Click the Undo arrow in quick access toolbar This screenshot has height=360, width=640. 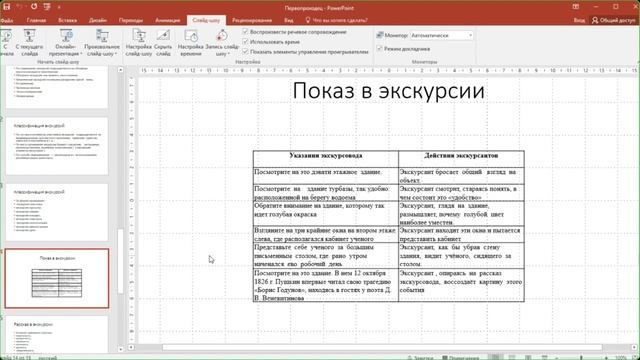point(20,7)
